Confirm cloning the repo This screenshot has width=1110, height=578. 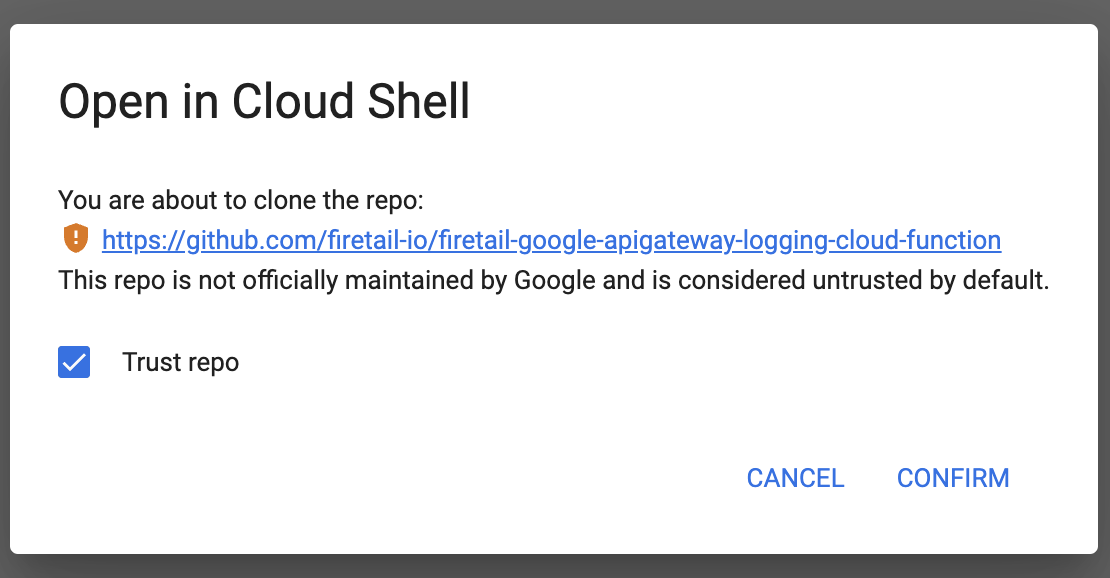[x=952, y=478]
